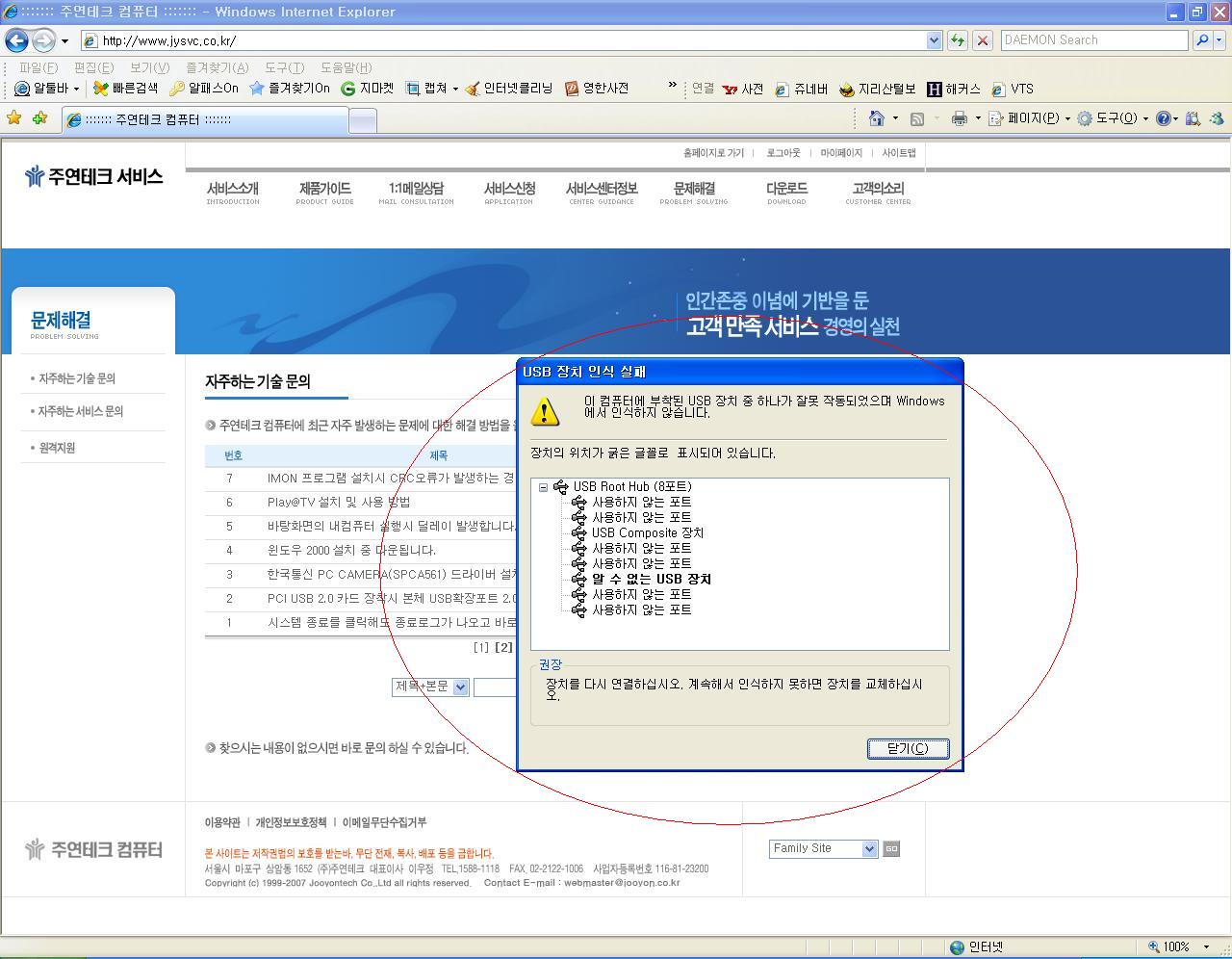The image size is (1232, 959).
Task: Click the RSS feeds toolbar icon
Action: coord(917,118)
